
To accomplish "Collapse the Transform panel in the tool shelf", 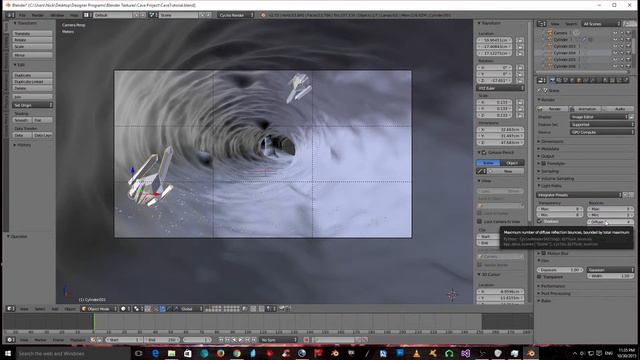I will tap(25, 23).
